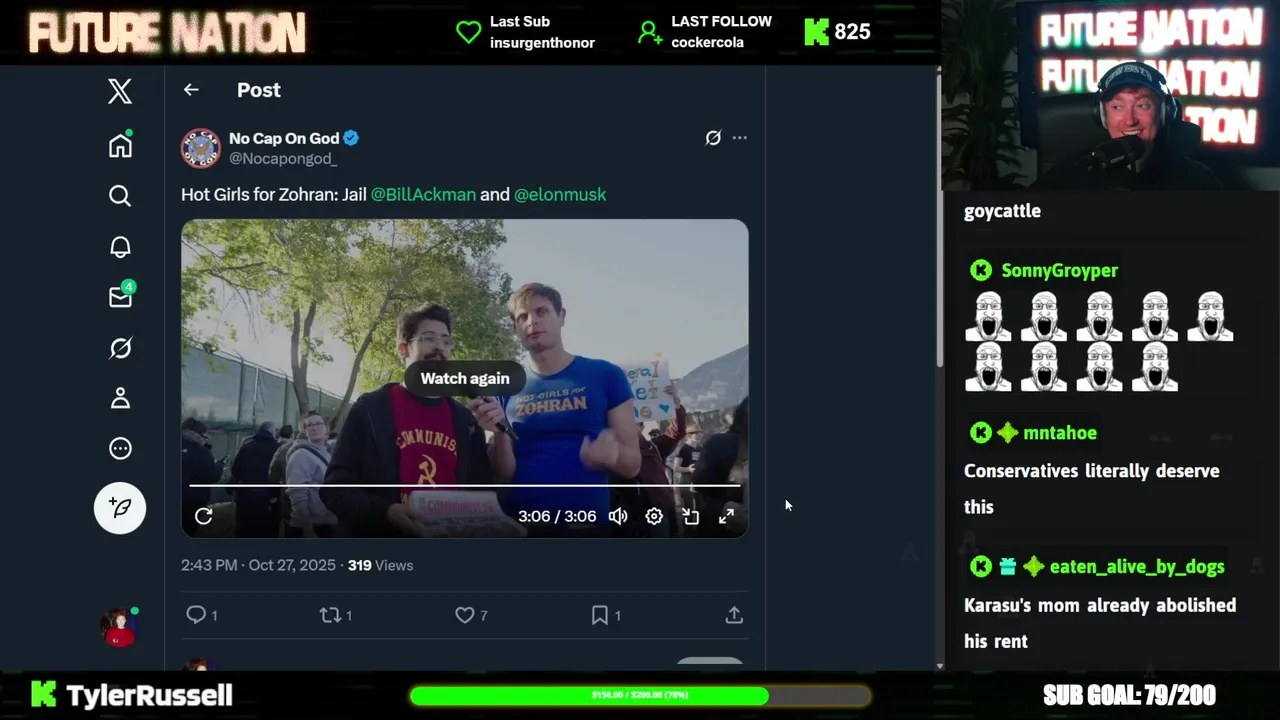Click cockercola follower name
1280x720 pixels.
[707, 43]
